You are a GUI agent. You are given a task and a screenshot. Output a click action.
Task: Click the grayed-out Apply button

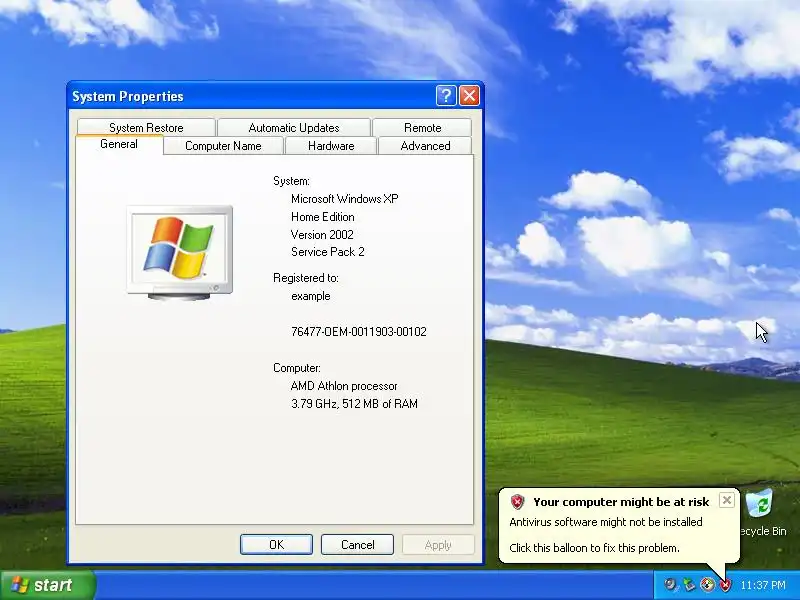point(438,544)
